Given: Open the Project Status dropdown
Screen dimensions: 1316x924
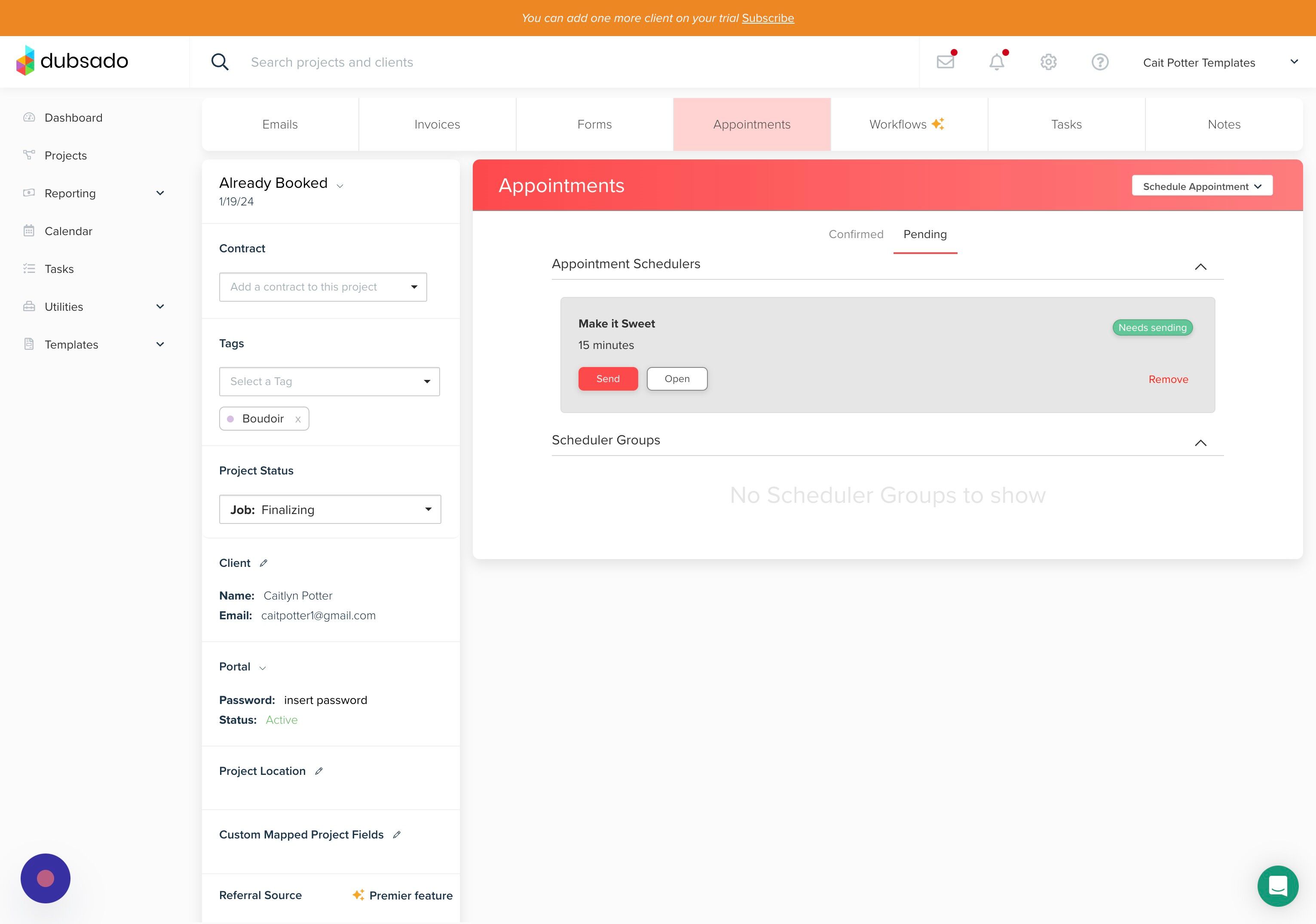Looking at the screenshot, I should coord(330,510).
